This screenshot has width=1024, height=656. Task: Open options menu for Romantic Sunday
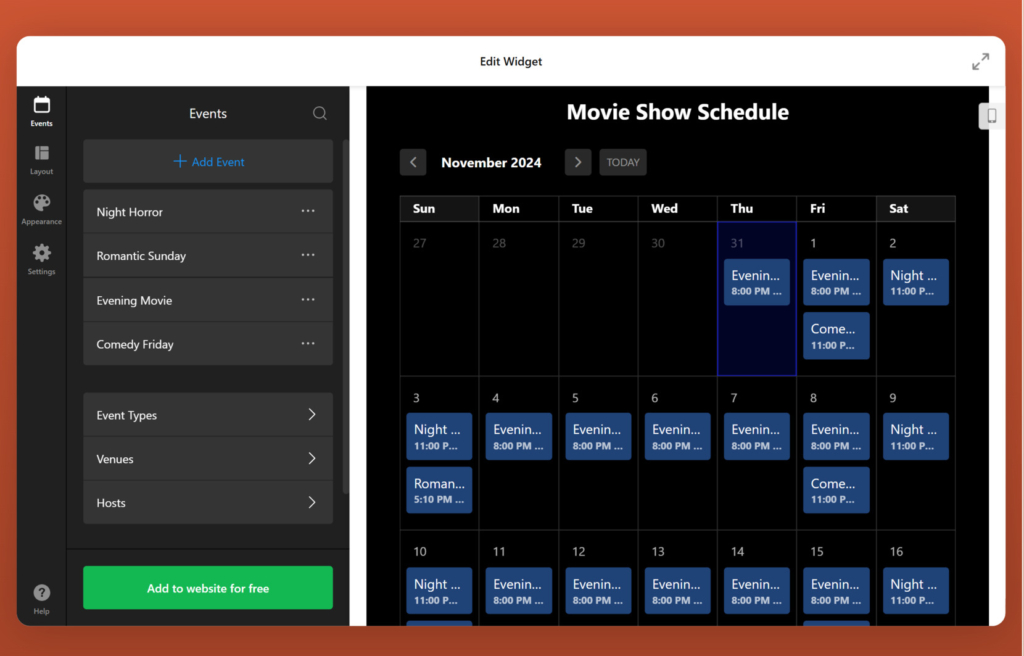[x=307, y=255]
